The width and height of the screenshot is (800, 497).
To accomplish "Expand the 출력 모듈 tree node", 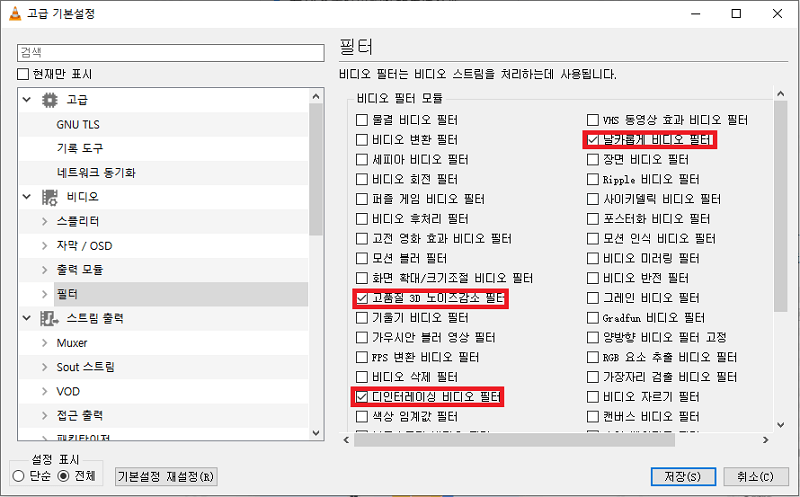I will click(44, 270).
